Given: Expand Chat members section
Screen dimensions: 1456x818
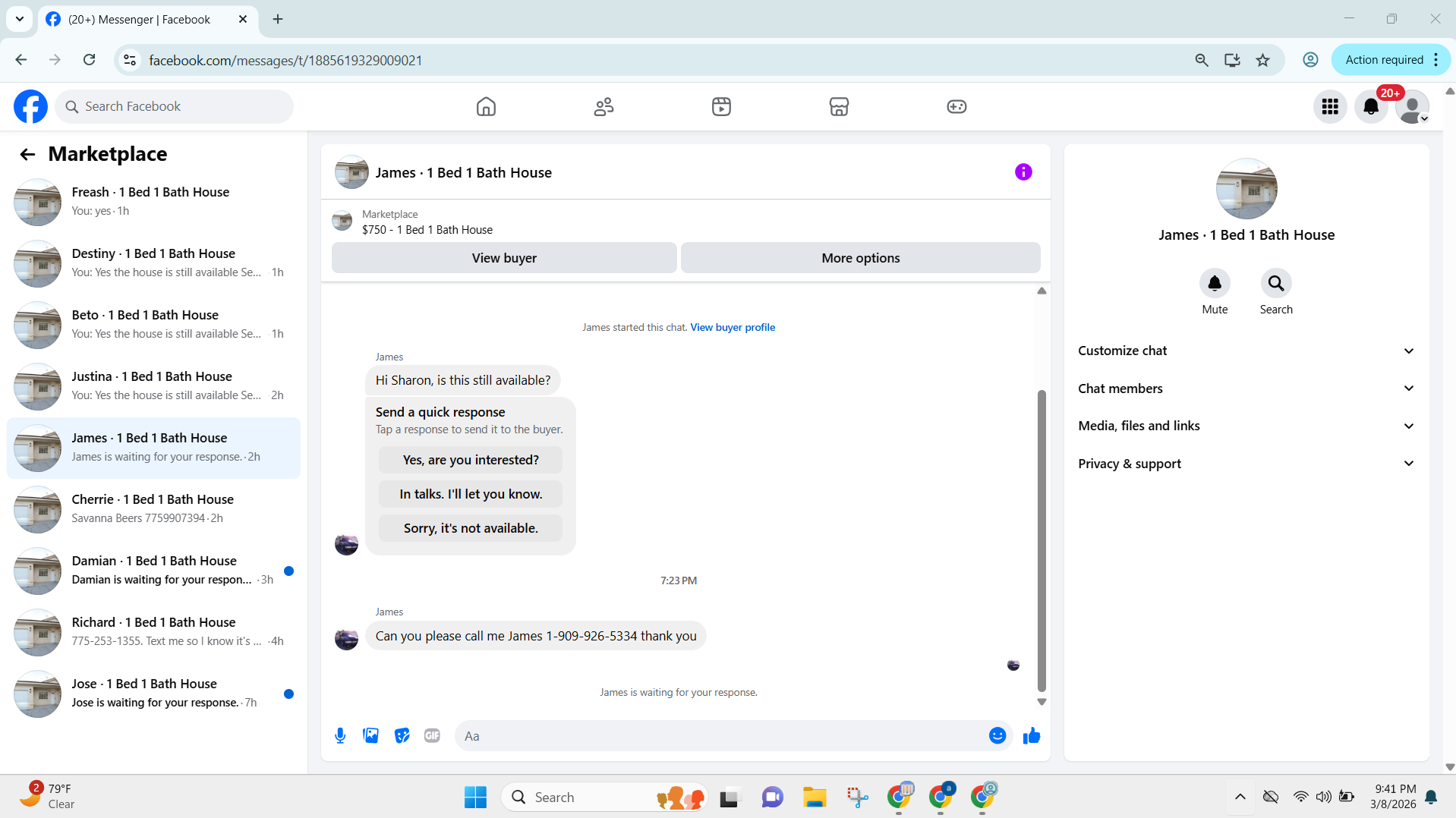Looking at the screenshot, I should point(1246,389).
